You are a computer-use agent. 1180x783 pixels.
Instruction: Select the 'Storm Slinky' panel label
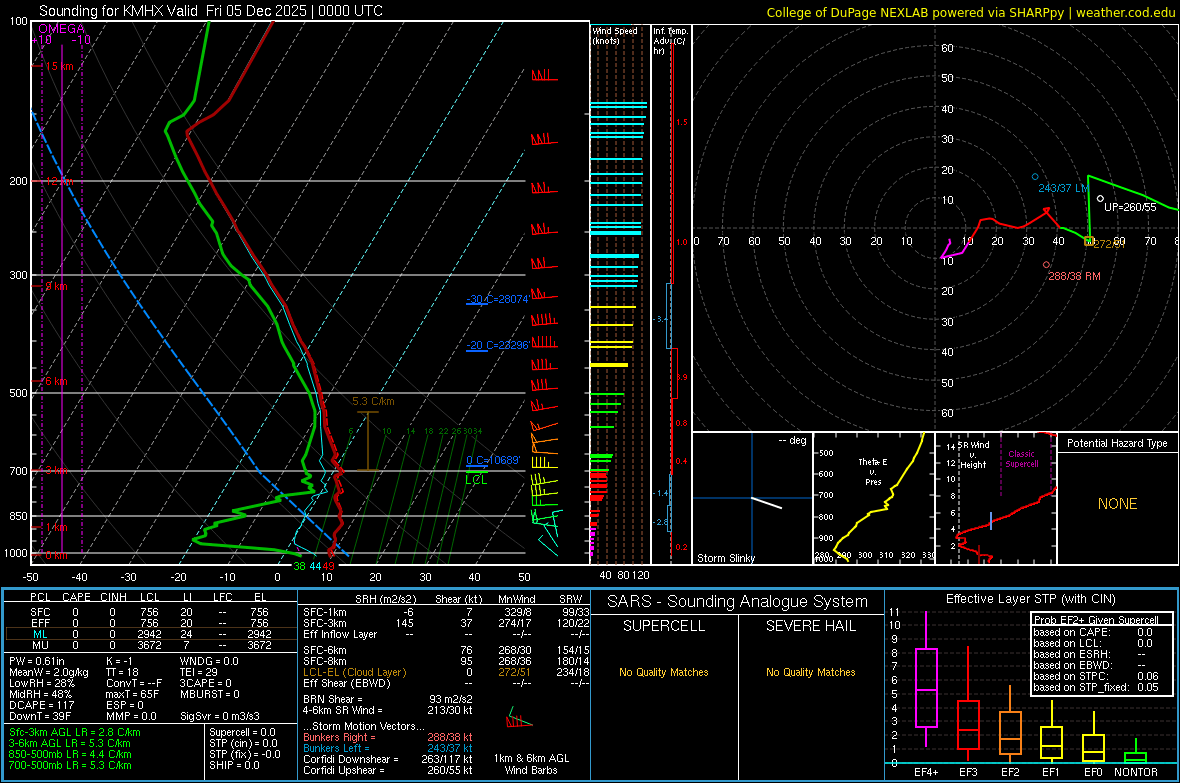725,558
